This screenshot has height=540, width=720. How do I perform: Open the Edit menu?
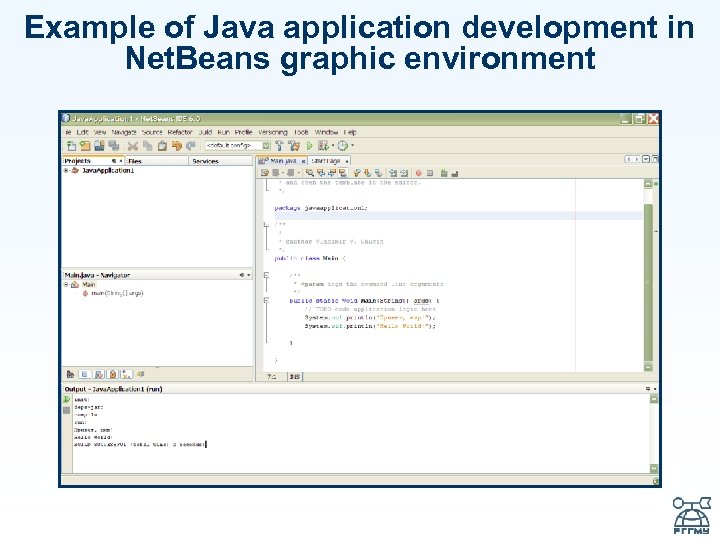(82, 132)
